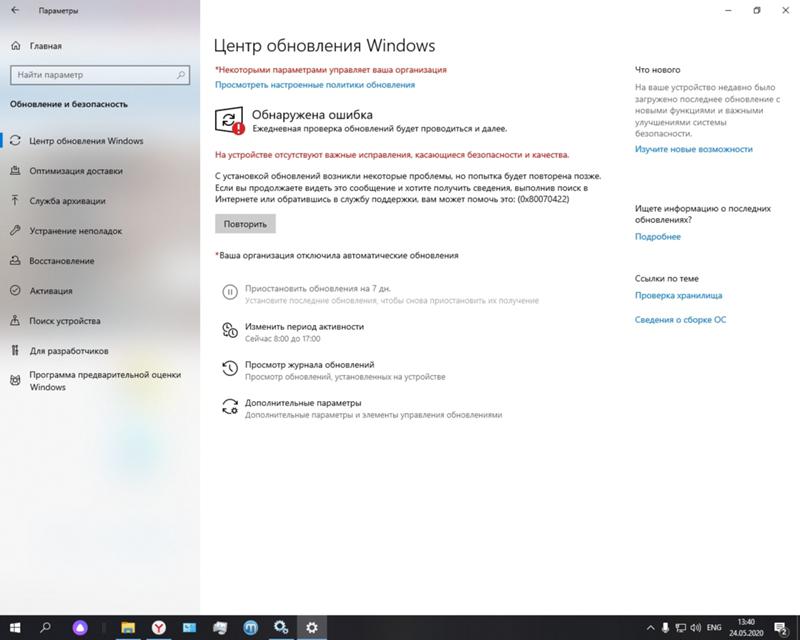Open File Explorer from taskbar
This screenshot has width=800, height=640.
[x=128, y=628]
